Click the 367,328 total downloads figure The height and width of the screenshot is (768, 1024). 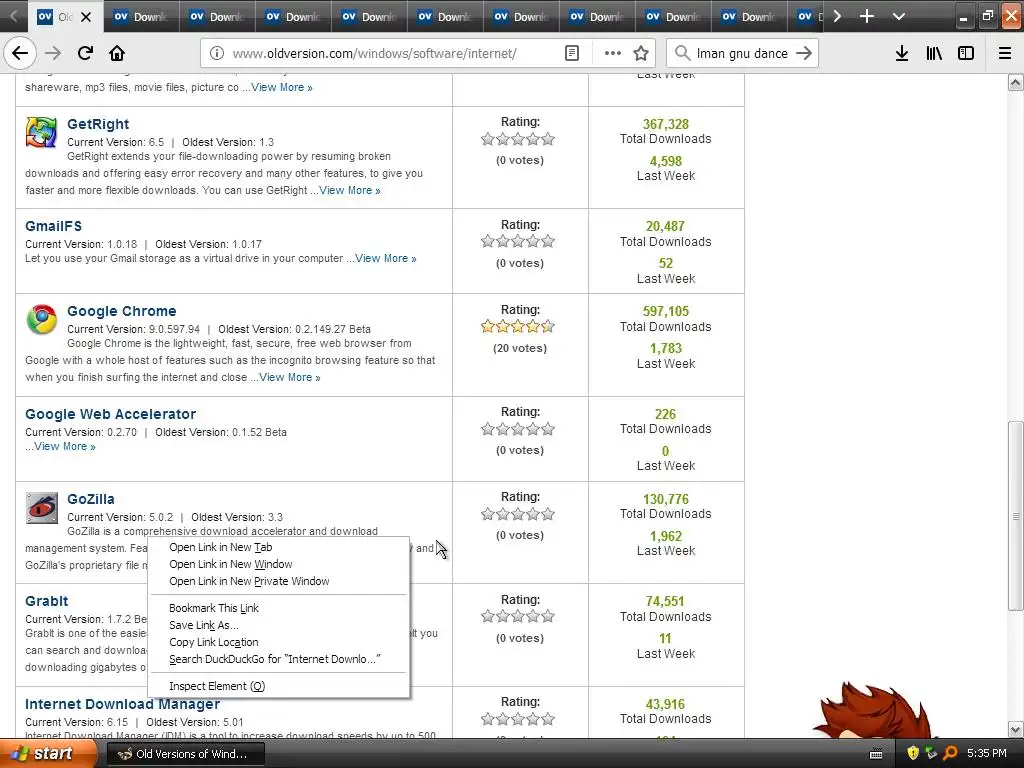coord(665,124)
